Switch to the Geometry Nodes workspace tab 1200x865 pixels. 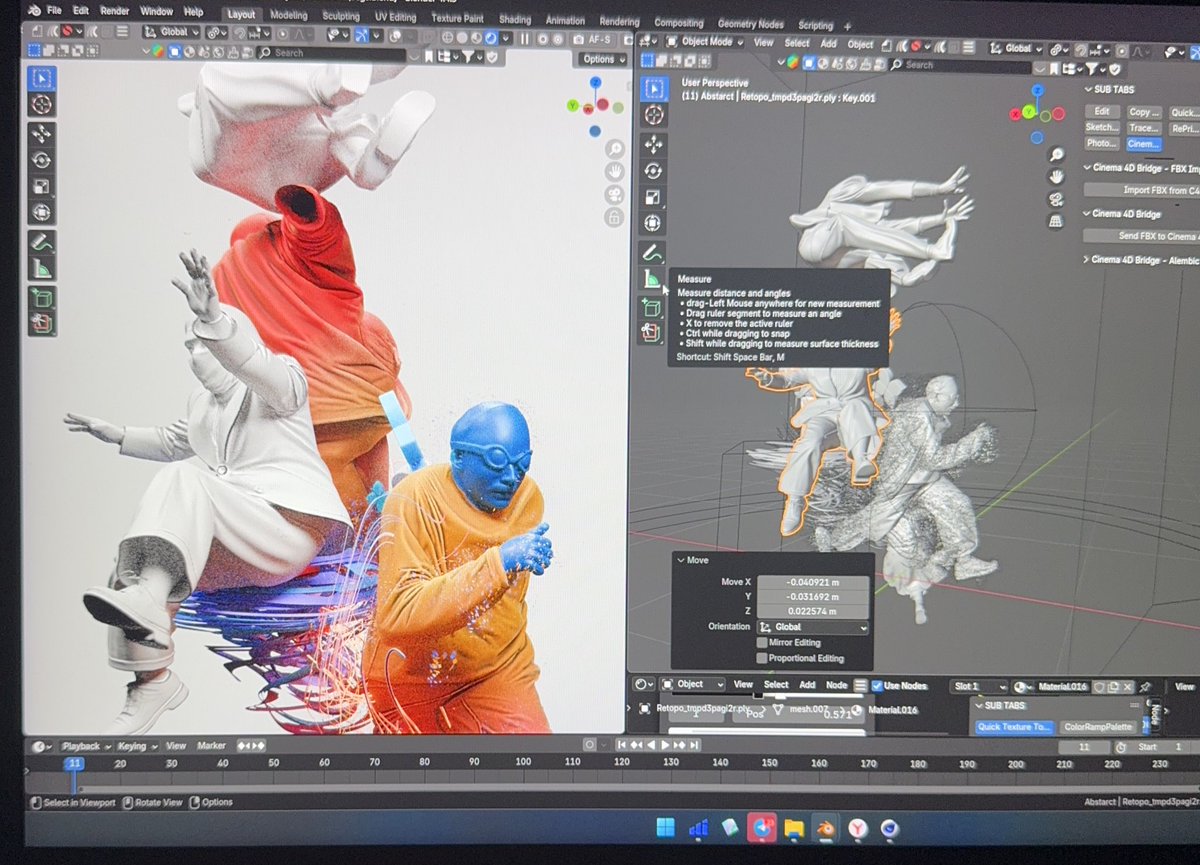point(750,23)
